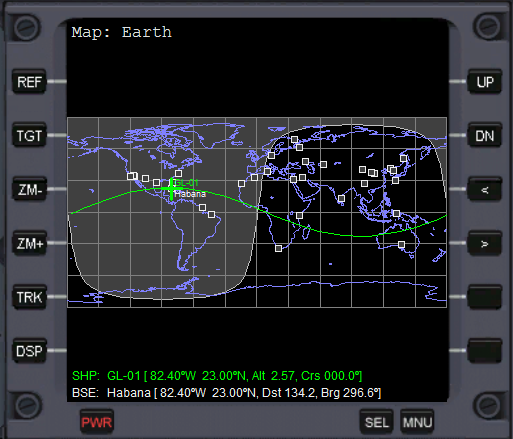The width and height of the screenshot is (513, 439).
Task: Click the base marker on eastern US coast
Action: click(178, 173)
